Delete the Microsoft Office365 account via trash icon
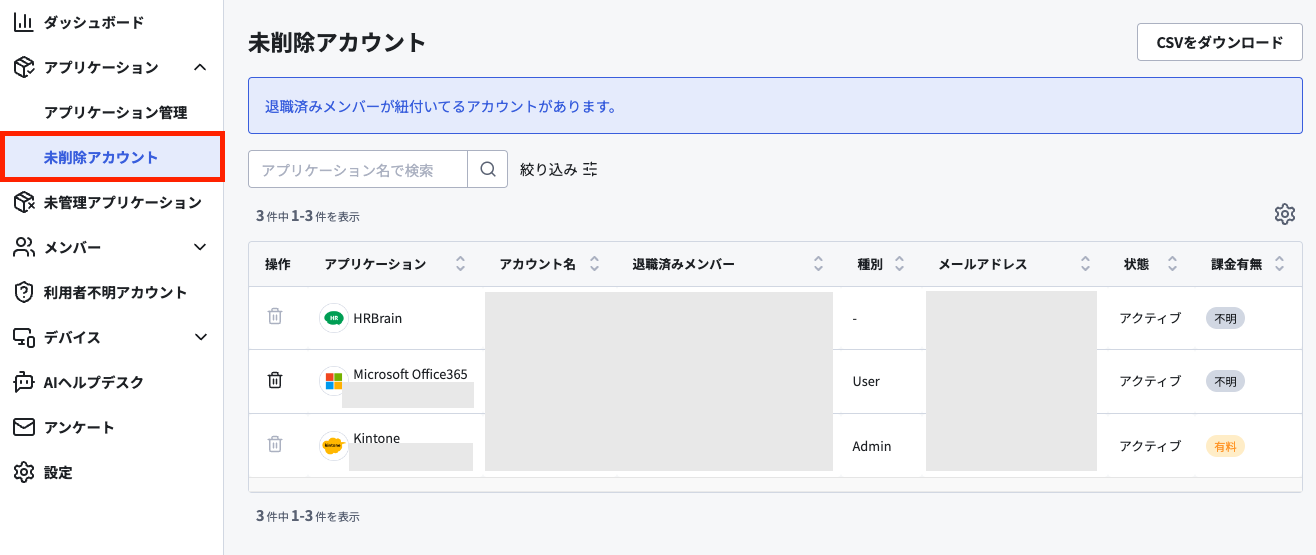Image resolution: width=1316 pixels, height=555 pixels. pyautogui.click(x=275, y=380)
